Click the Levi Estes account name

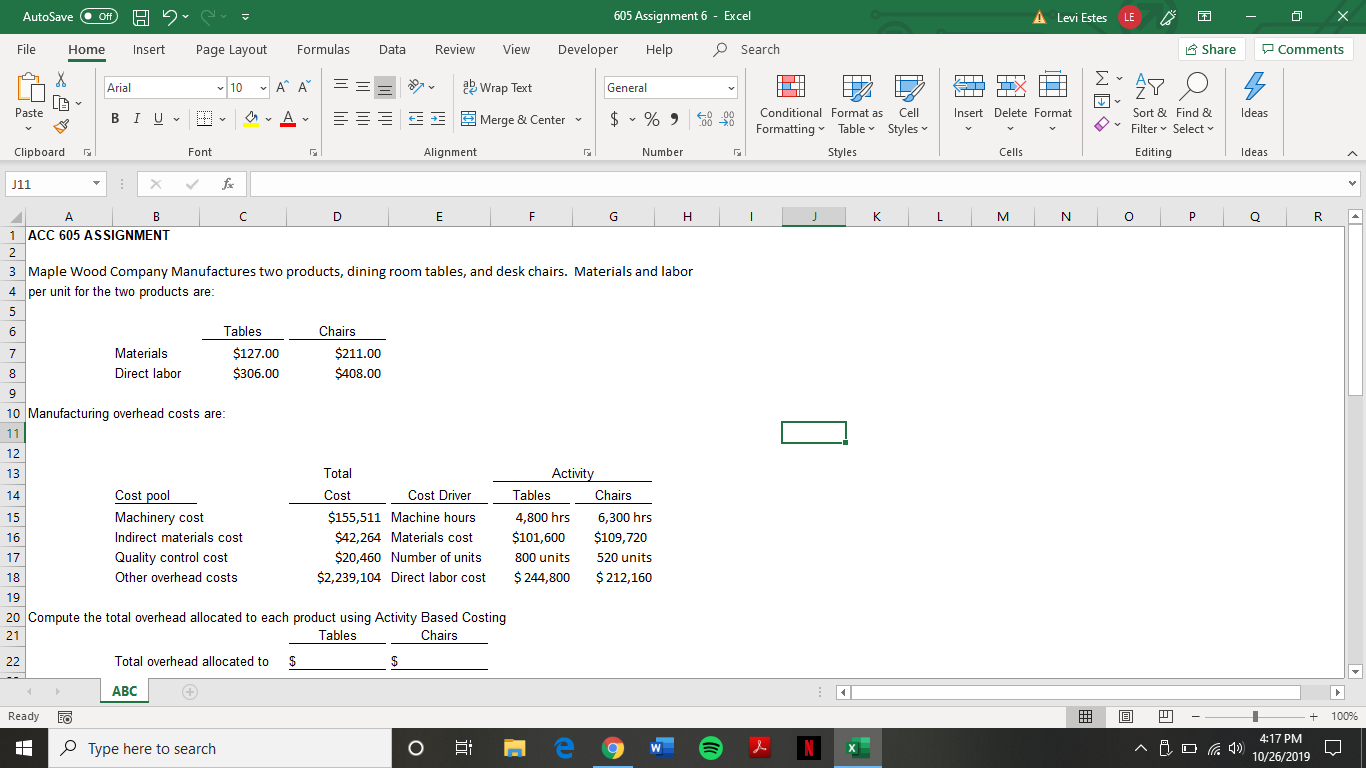[x=1082, y=17]
